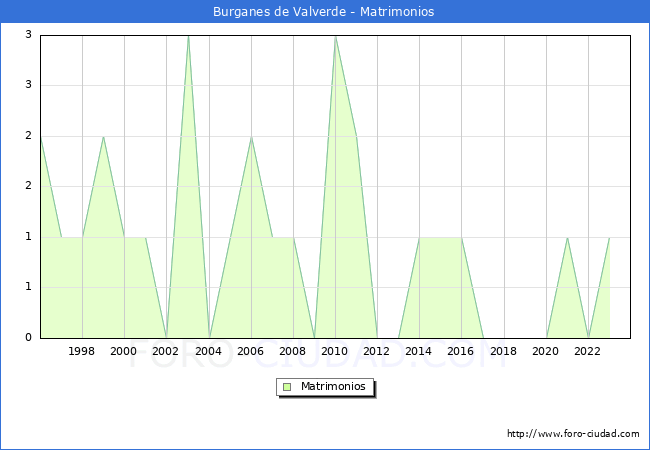Click the green Matrimonios legend swatch
This screenshot has height=450, width=650.
click(287, 387)
